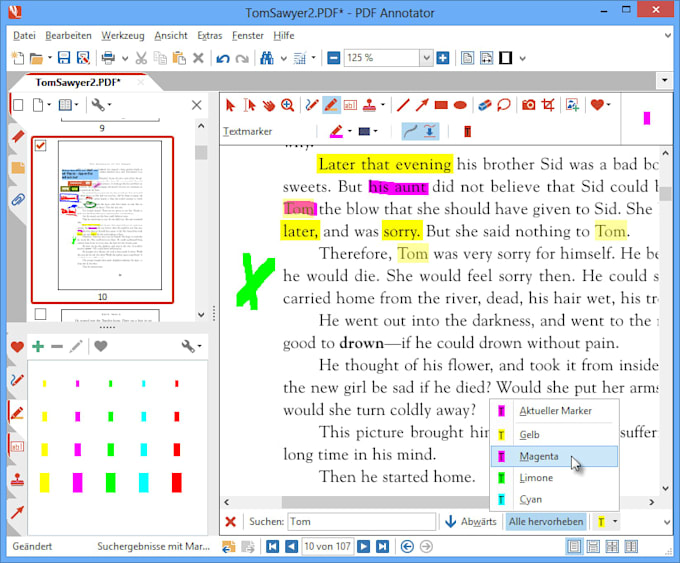The image size is (680, 563).
Task: Open search with binoculars icon
Action: tap(267, 58)
